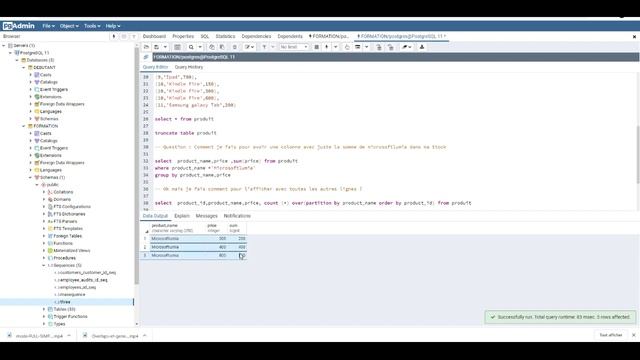Image resolution: width=640 pixels, height=360 pixels.
Task: Click the Extensions icon under FORMATION
Action: [x=37, y=156]
